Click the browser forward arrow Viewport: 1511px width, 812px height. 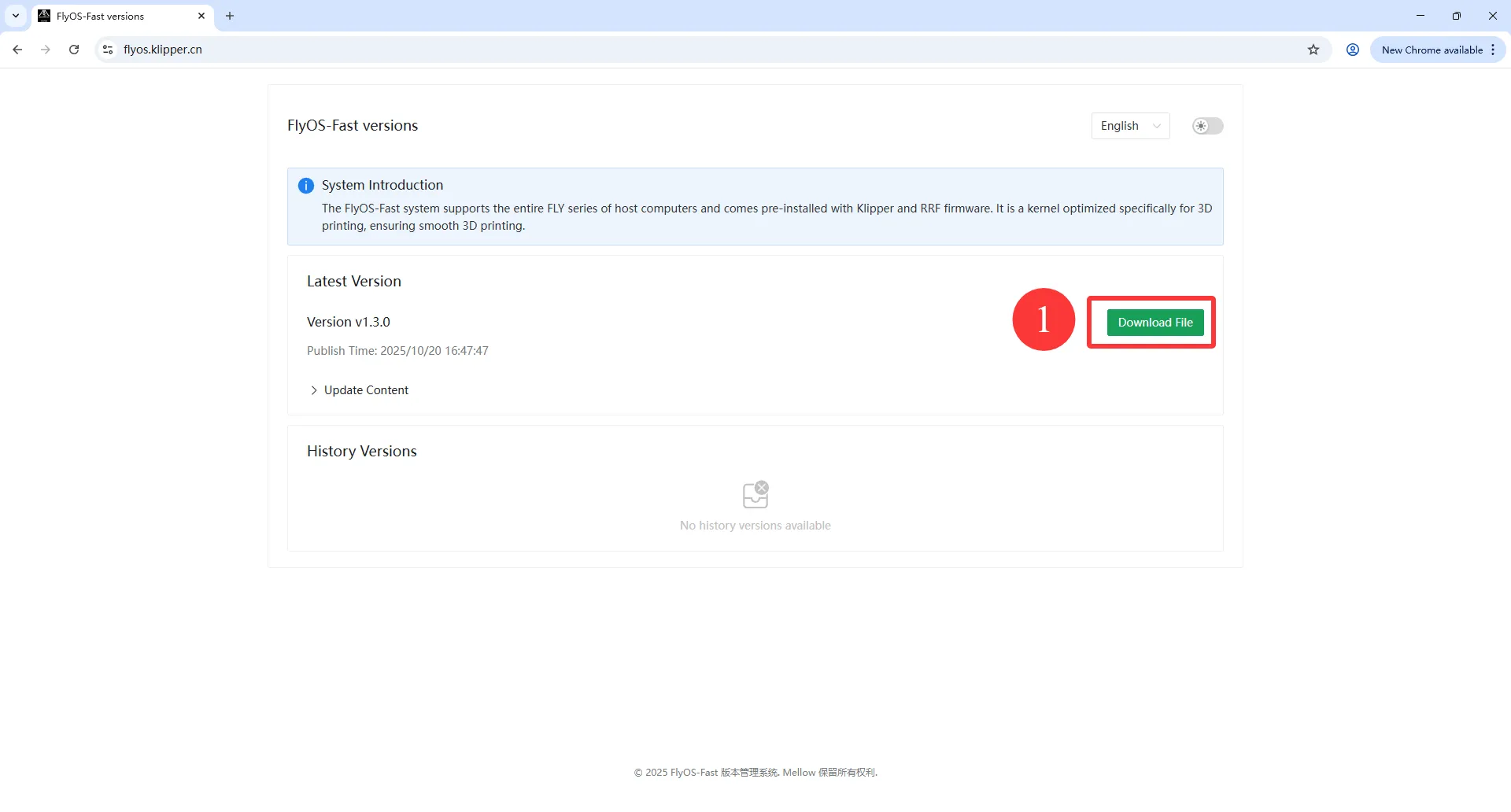(46, 50)
